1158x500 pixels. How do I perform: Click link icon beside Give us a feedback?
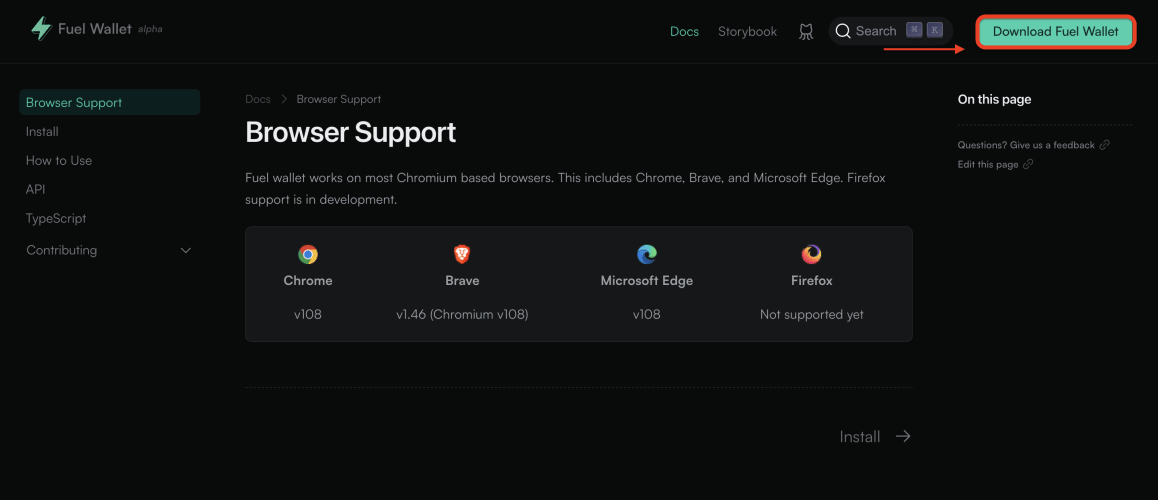click(x=1104, y=145)
